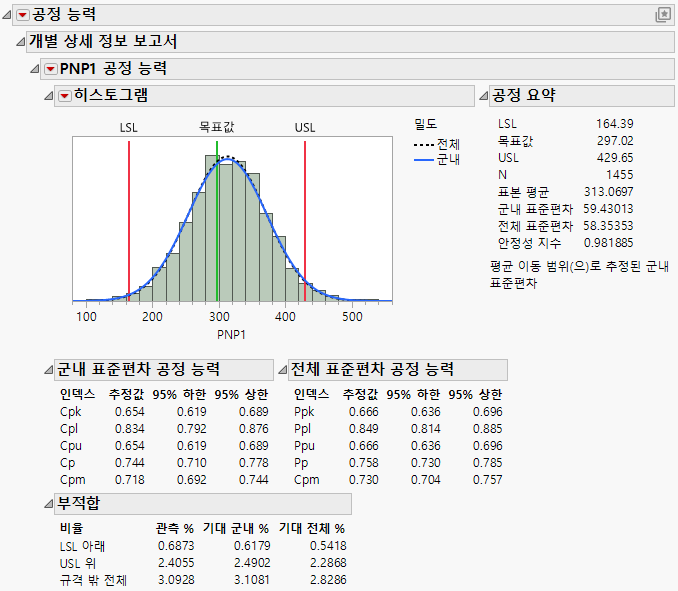Click the Ppl estimate 0.849

point(363,429)
